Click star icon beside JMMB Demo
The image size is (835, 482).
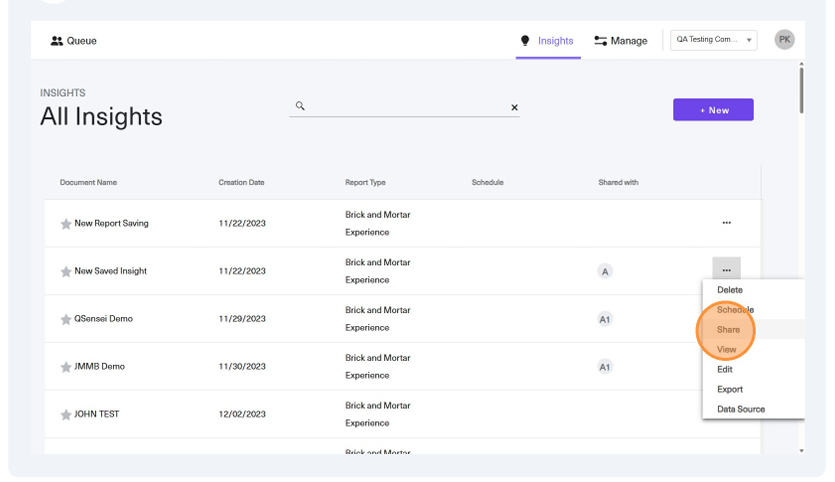pos(66,367)
